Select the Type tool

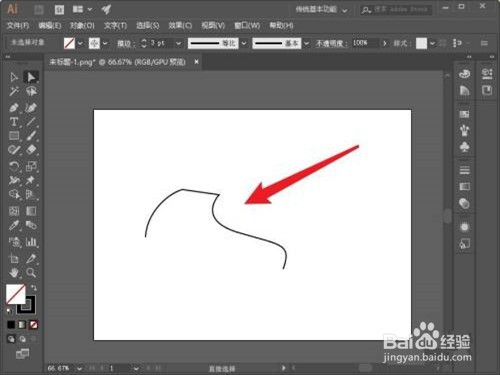coord(14,122)
